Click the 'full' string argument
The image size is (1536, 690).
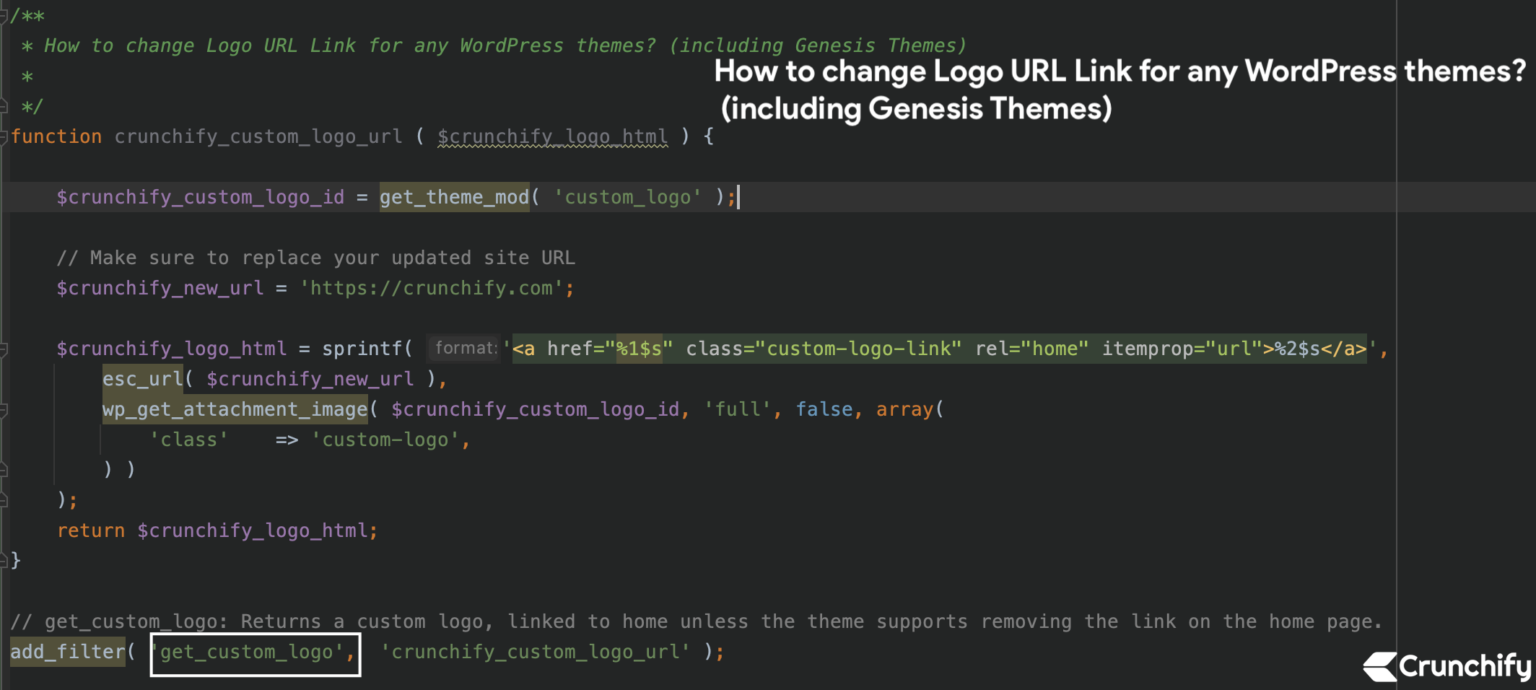tap(737, 409)
